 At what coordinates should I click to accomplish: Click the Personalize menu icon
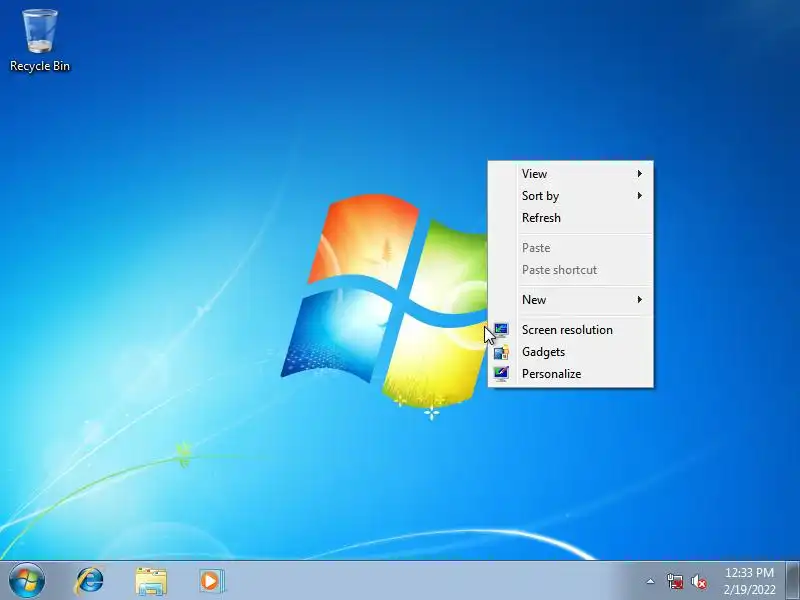point(501,374)
